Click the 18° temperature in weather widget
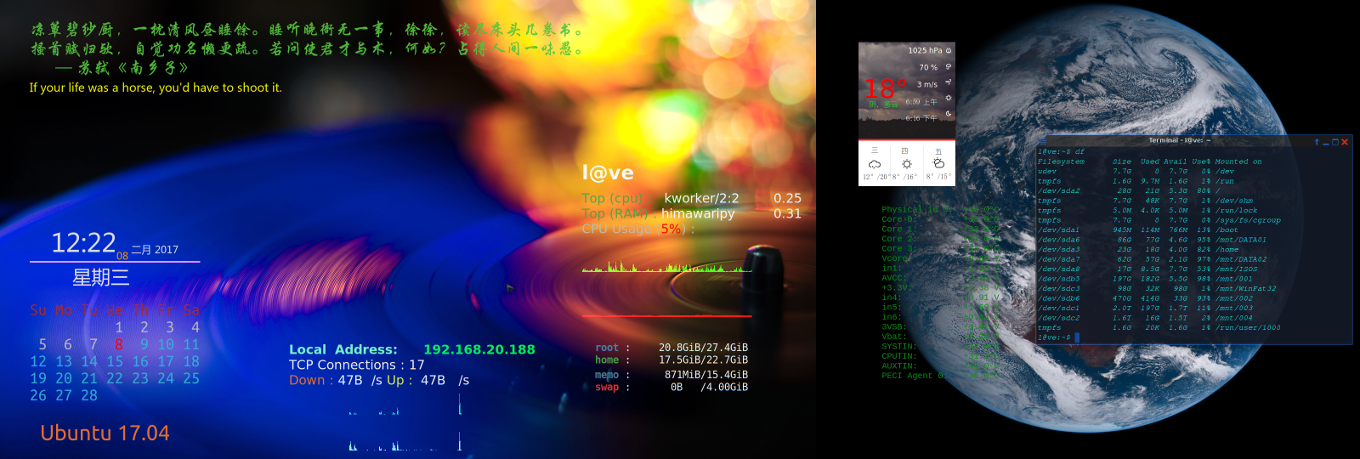This screenshot has width=1360, height=459. tap(884, 90)
